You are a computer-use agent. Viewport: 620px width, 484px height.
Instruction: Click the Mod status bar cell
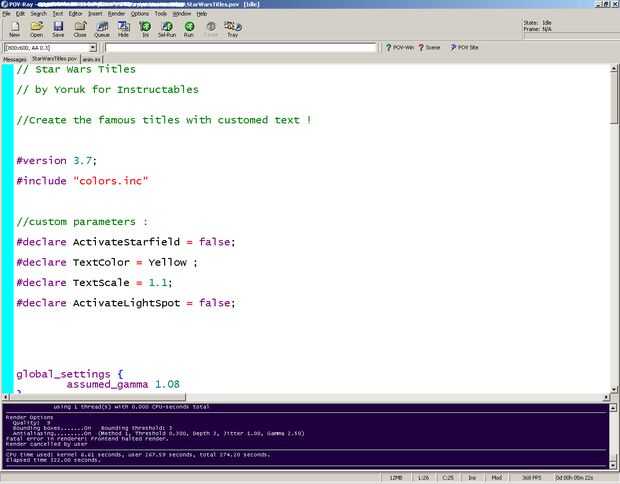pyautogui.click(x=497, y=478)
